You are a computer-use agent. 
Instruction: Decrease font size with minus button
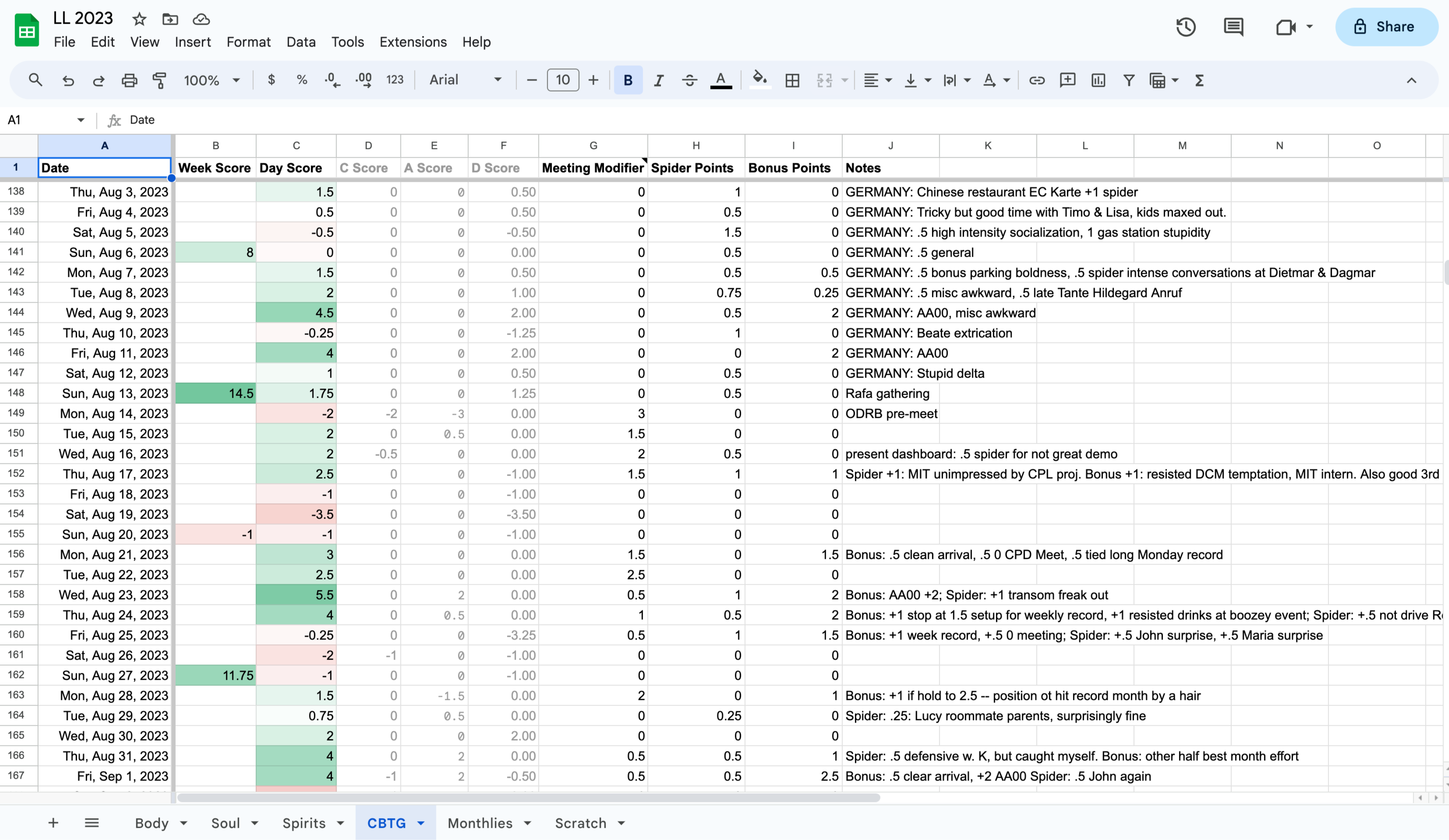tap(532, 80)
